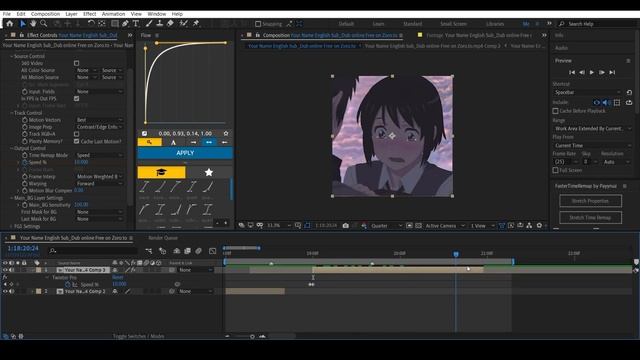Enable the Snapping checkbox
Image resolution: width=640 pixels, height=360 pixels.
pos(258,24)
